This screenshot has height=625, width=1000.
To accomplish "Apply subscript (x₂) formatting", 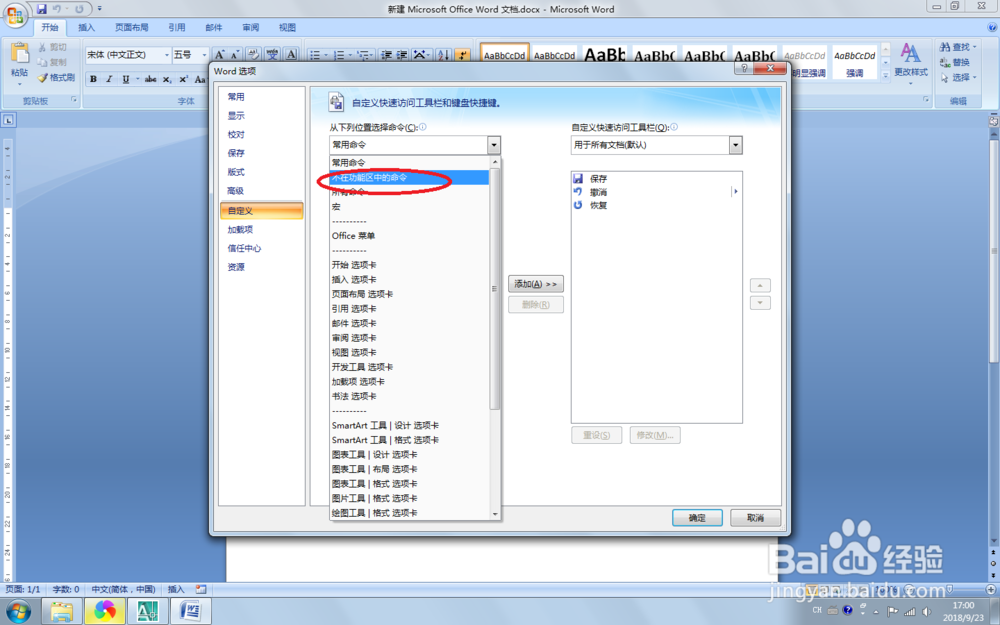I will [x=166, y=79].
